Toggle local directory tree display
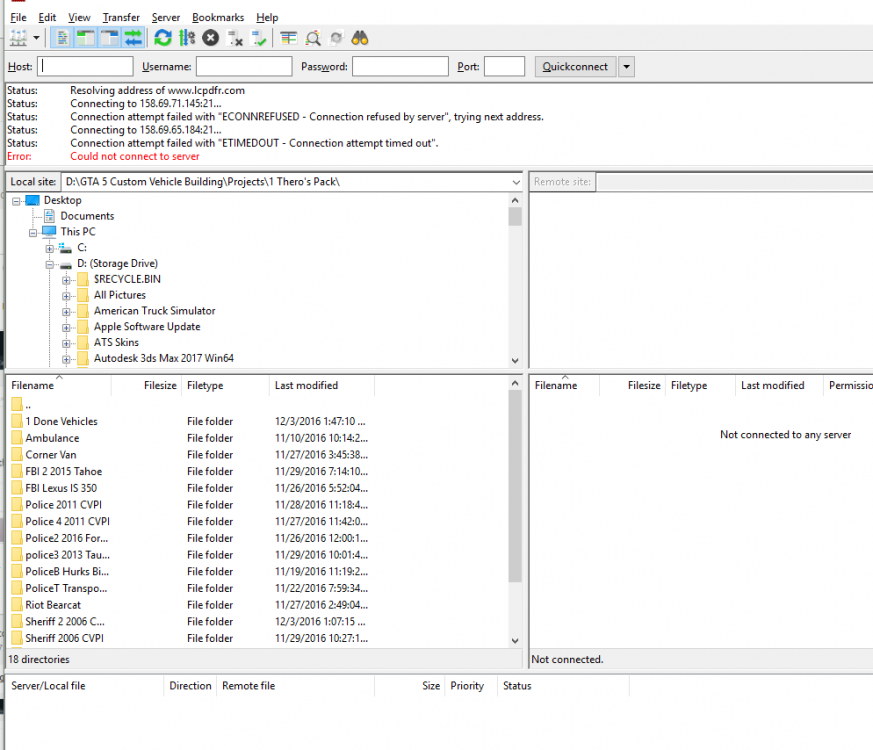The image size is (873, 750). tap(86, 38)
